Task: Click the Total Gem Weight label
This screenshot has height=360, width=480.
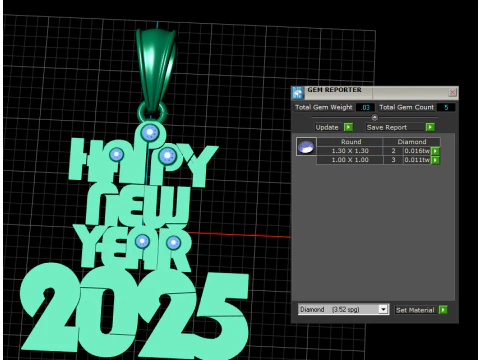Action: coord(324,107)
